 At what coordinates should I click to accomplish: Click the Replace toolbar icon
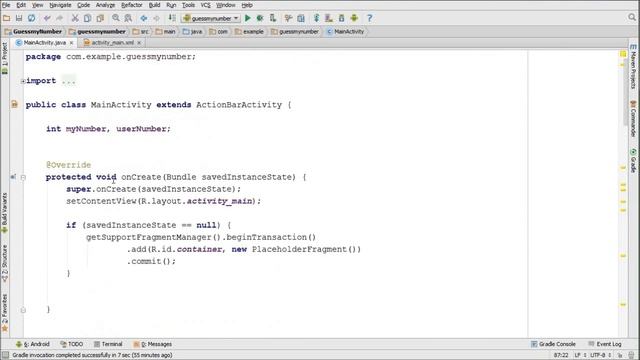[x=128, y=18]
